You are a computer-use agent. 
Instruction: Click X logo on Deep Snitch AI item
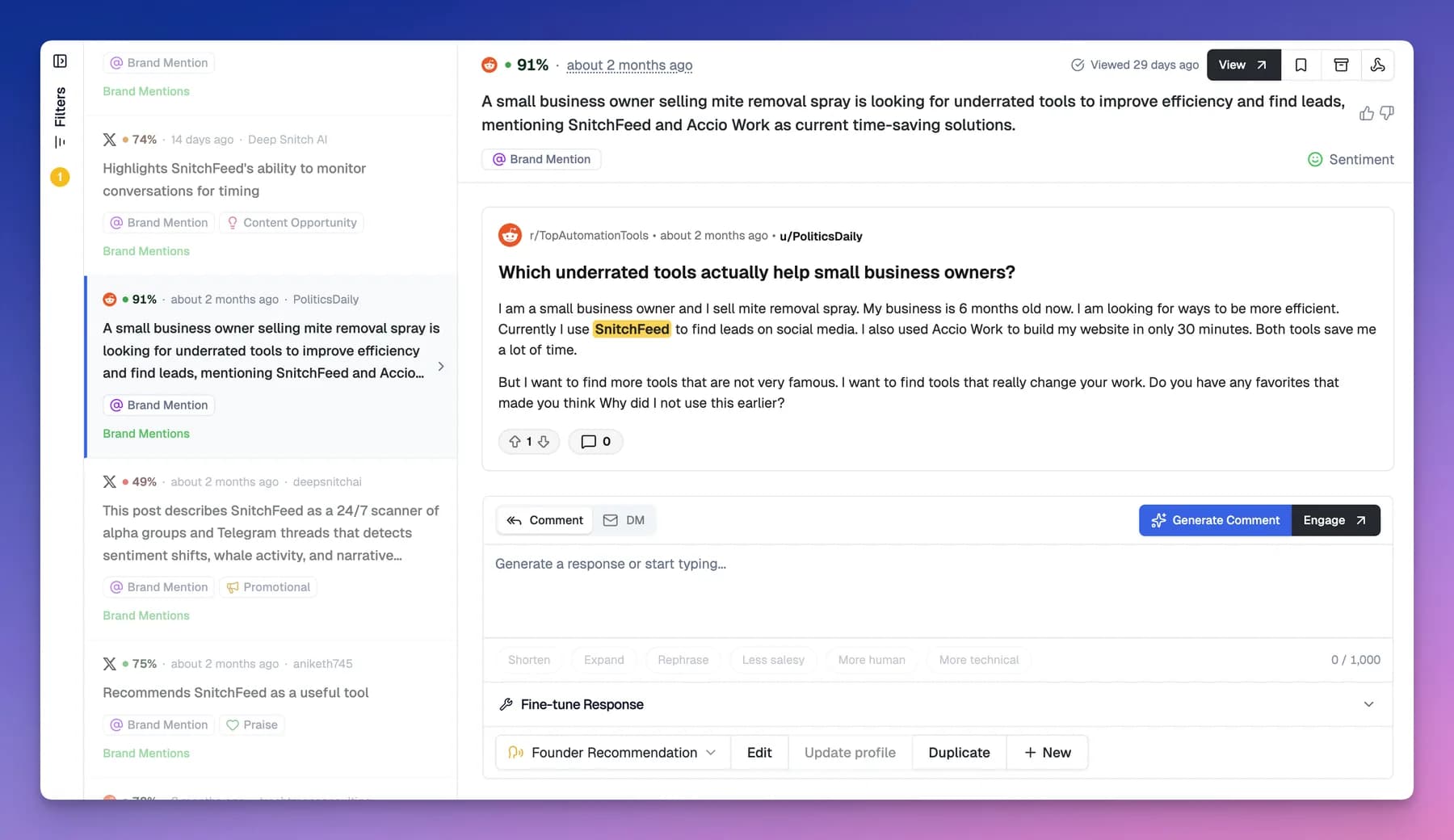[110, 140]
